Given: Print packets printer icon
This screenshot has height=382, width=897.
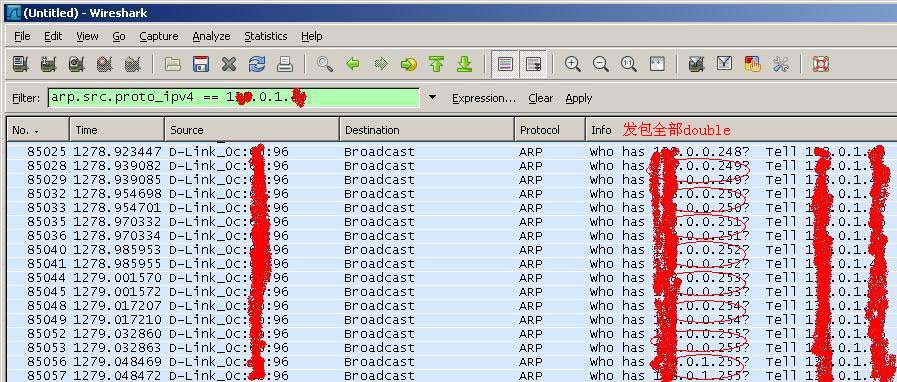Looking at the screenshot, I should click(x=285, y=64).
